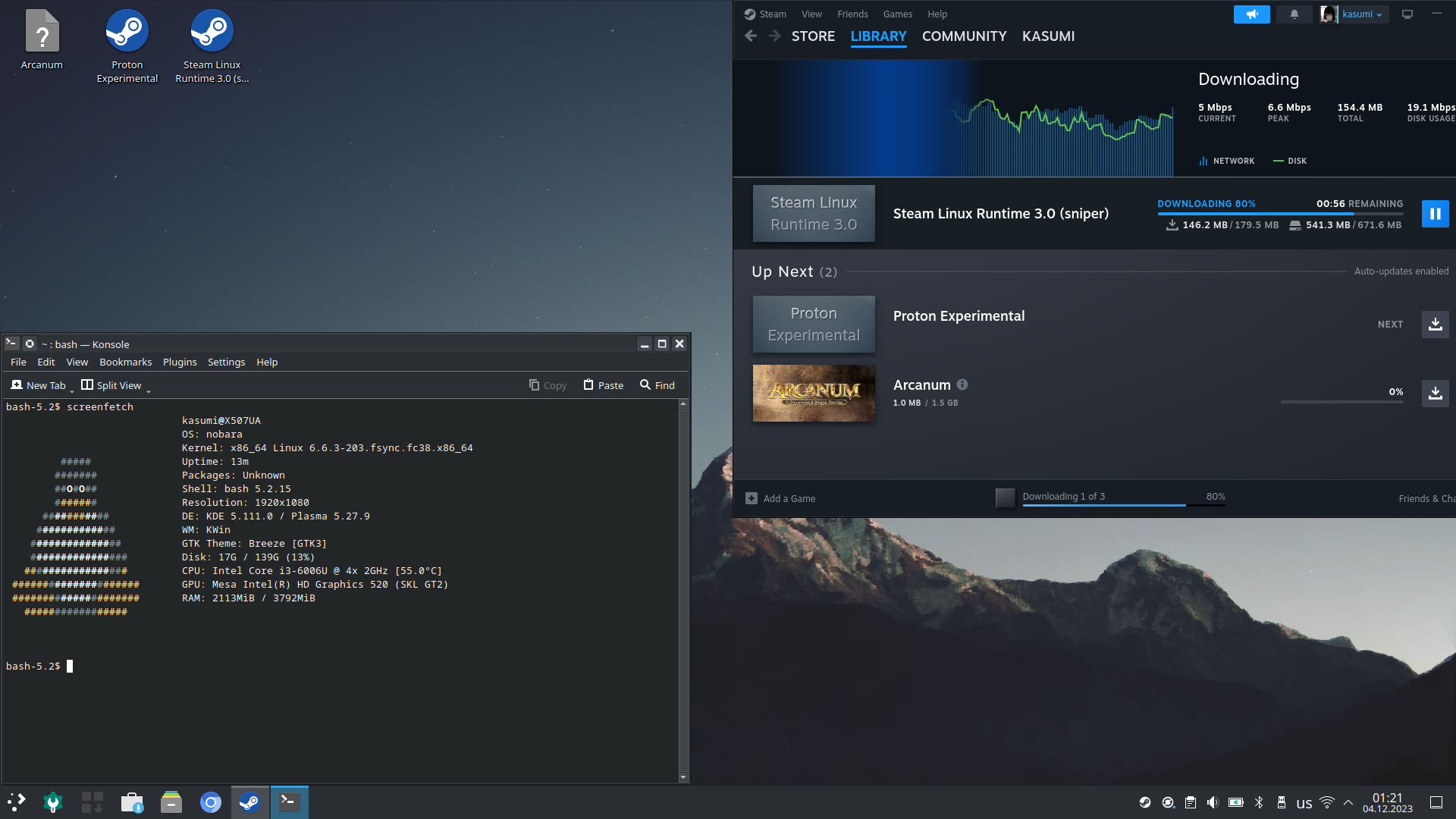Open Konsole Edit menu
This screenshot has height=819, width=1456.
[46, 362]
